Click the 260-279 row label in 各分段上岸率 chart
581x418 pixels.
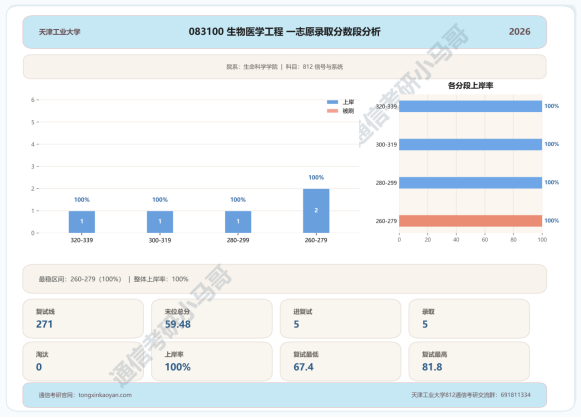click(386, 221)
